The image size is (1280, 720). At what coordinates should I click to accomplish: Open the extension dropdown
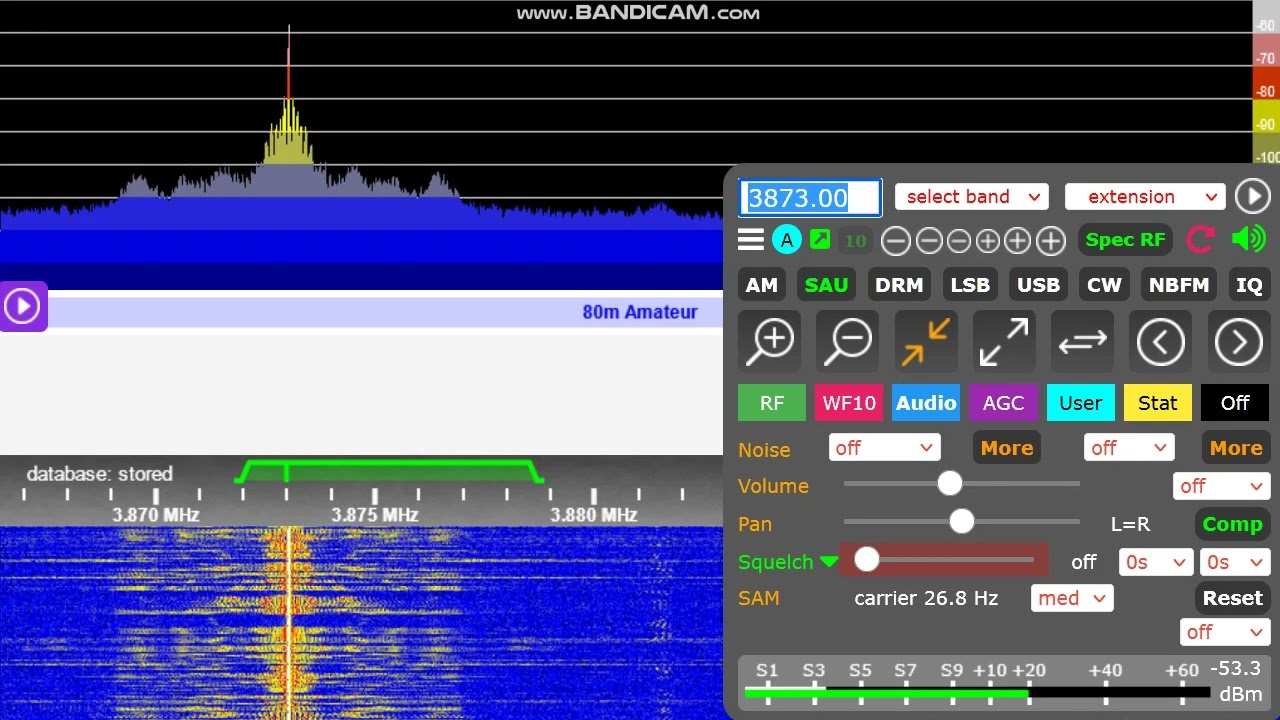tap(1144, 197)
